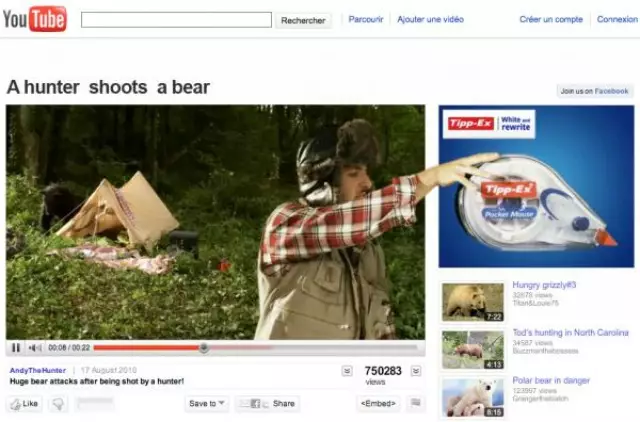This screenshot has width=640, height=422.
Task: Click the thumbs down dislike icon
Action: coord(58,404)
